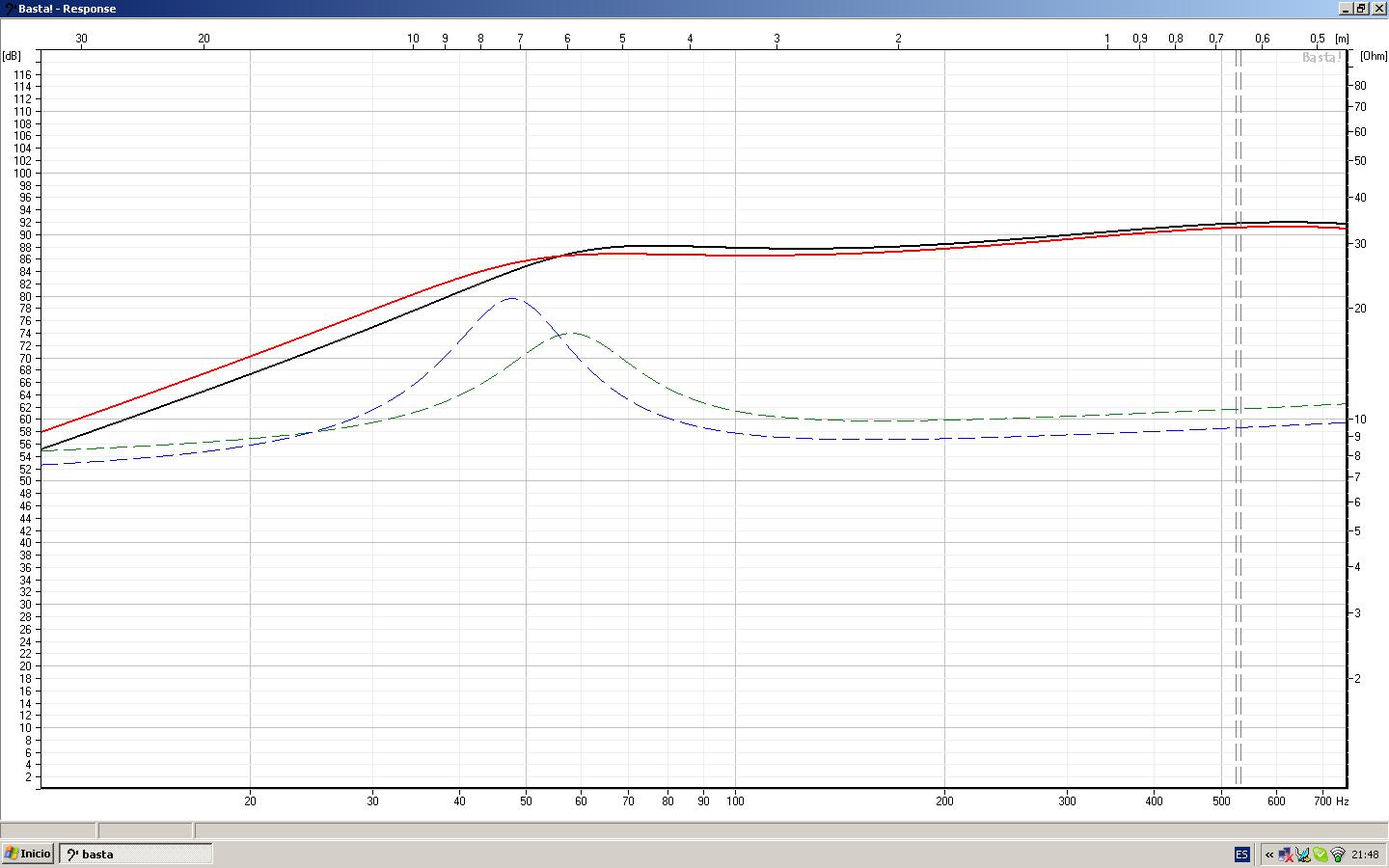Select the basta taskbar button

tap(136, 854)
